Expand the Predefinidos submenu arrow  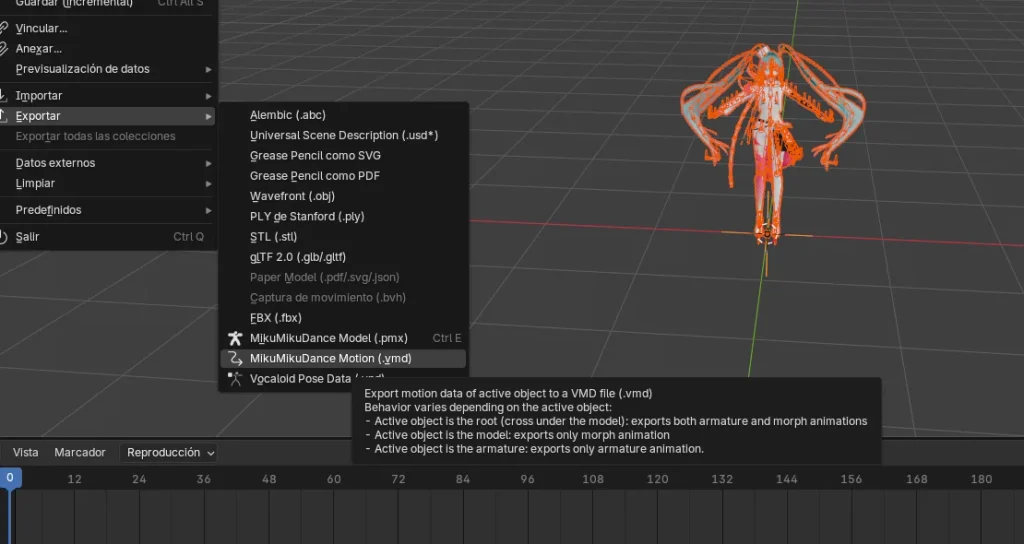point(208,210)
